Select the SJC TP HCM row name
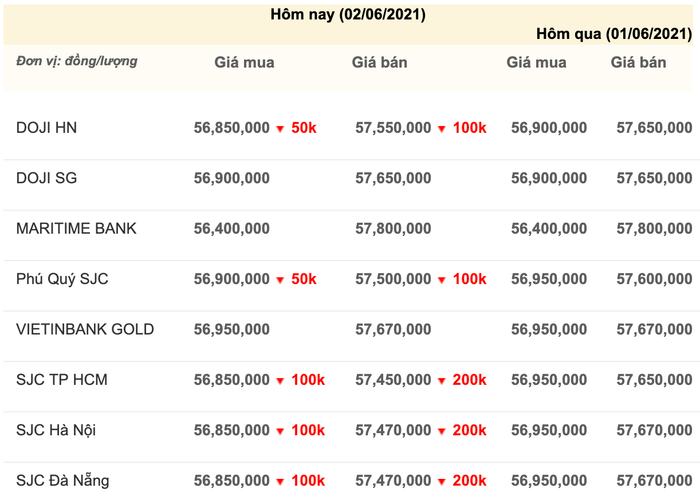Image resolution: width=700 pixels, height=496 pixels. 62,380
